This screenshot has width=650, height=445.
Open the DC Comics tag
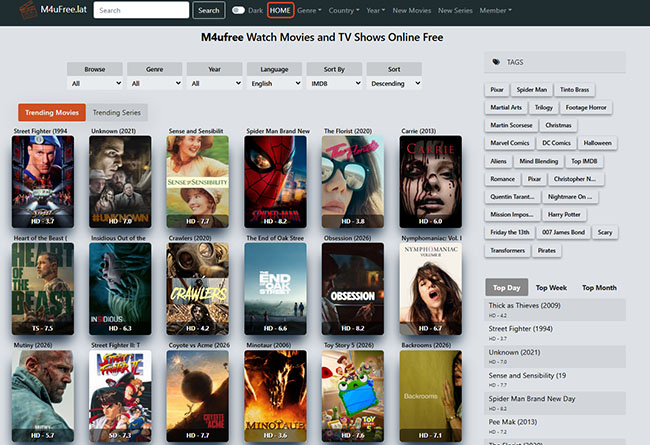click(556, 143)
